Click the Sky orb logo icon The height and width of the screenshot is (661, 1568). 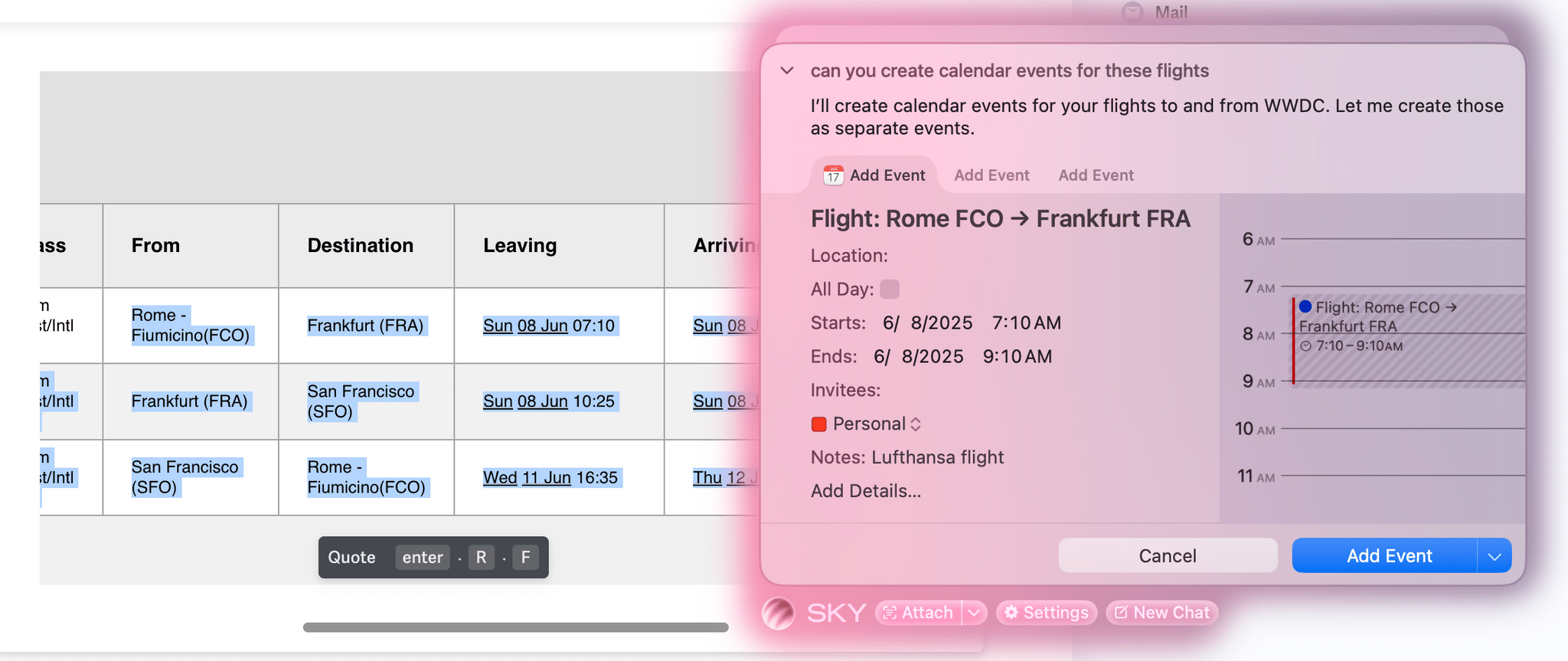(x=779, y=613)
